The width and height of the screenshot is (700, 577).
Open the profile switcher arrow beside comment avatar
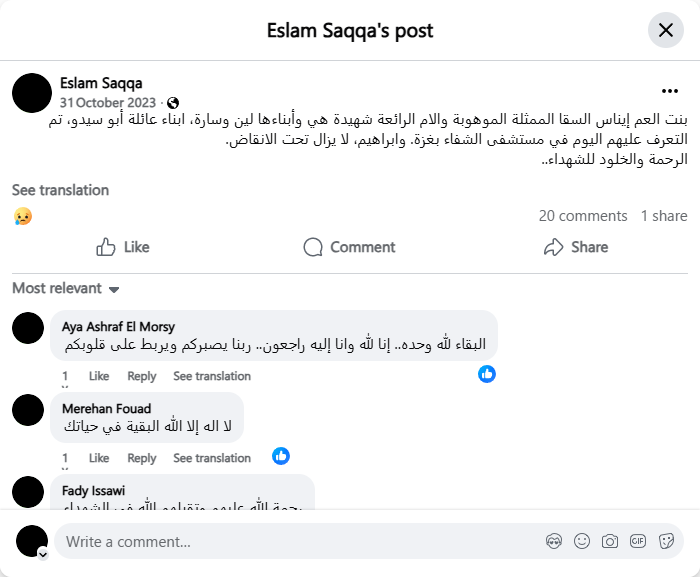(x=43, y=553)
